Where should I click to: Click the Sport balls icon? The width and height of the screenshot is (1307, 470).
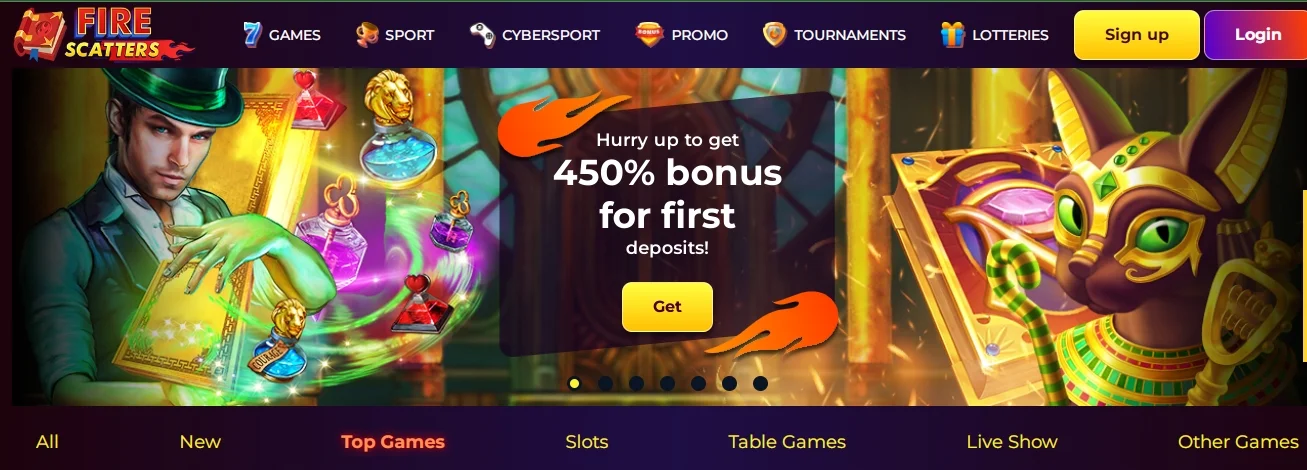tap(367, 35)
